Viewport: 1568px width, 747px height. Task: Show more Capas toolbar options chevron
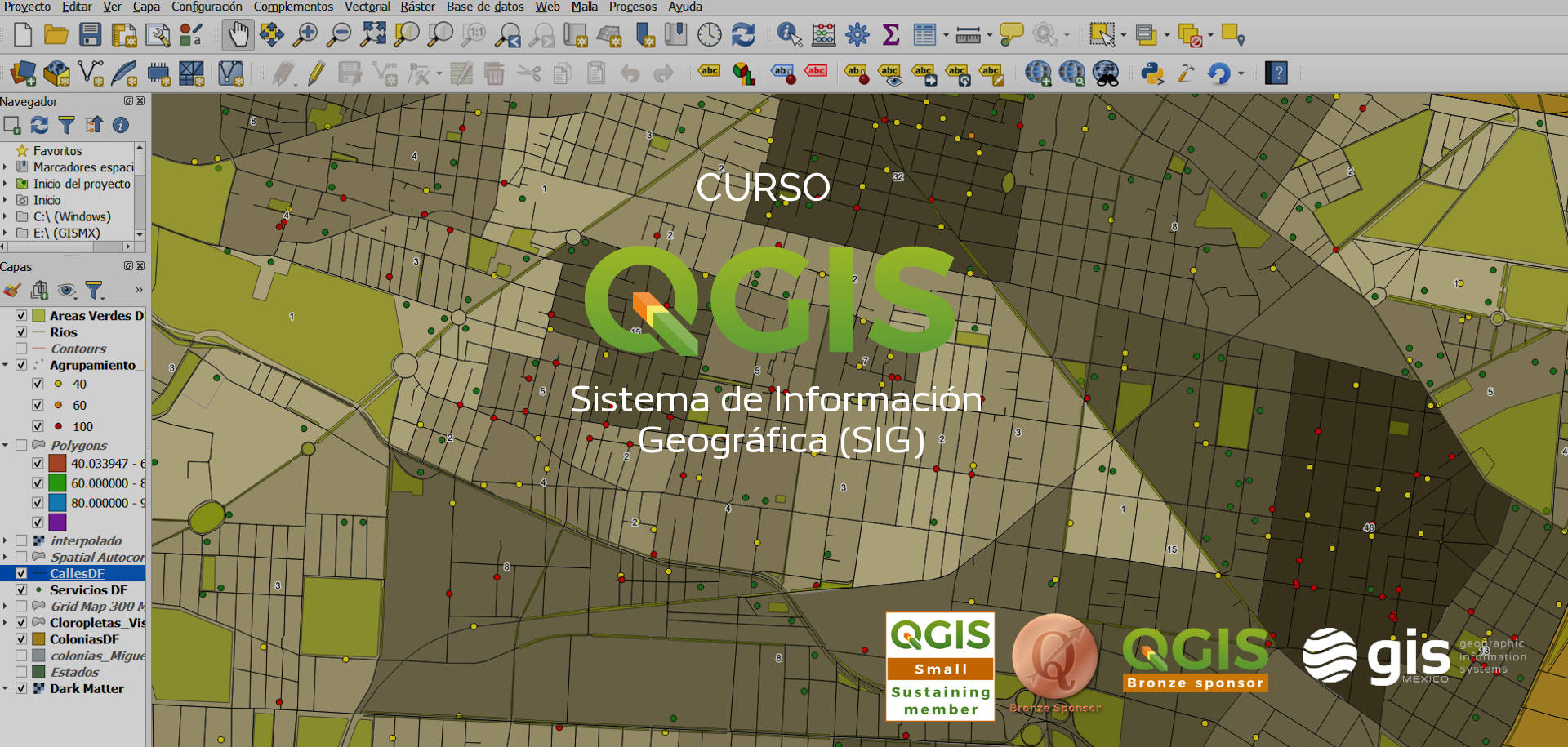click(x=139, y=290)
